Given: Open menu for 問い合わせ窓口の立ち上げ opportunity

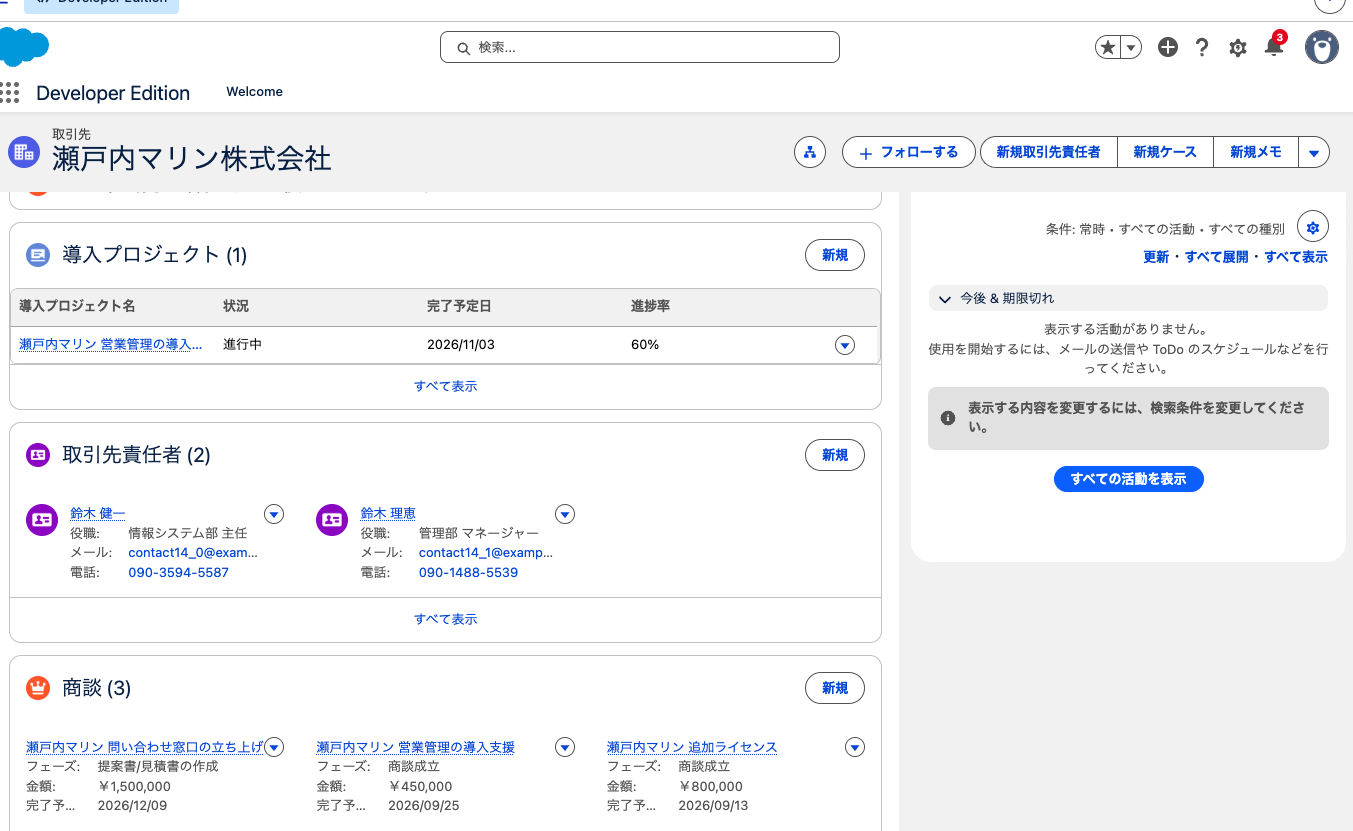Looking at the screenshot, I should click(x=275, y=747).
